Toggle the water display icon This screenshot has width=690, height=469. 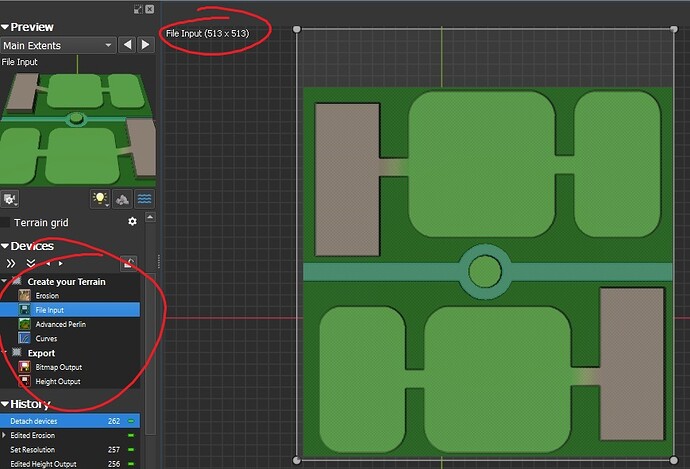(x=144, y=199)
